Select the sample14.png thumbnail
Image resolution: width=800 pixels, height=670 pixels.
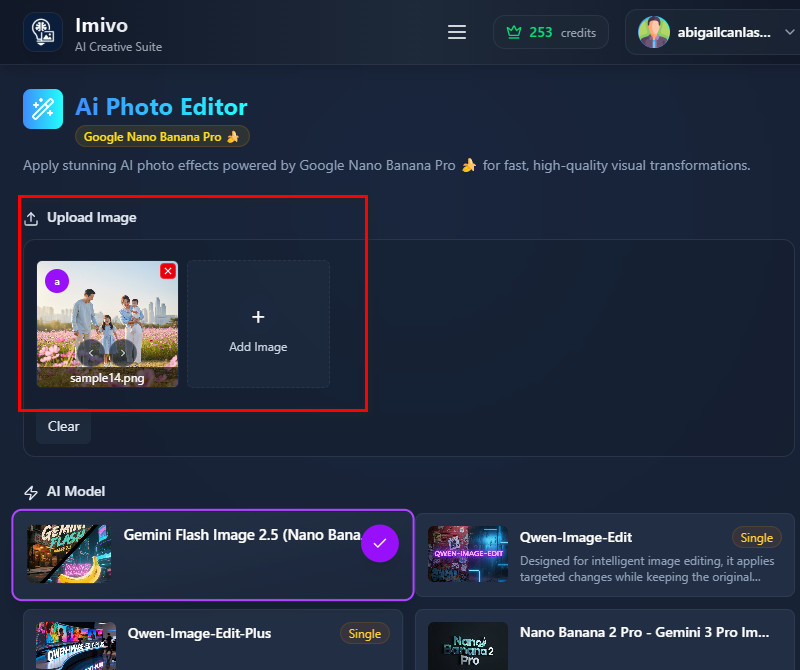pos(108,324)
